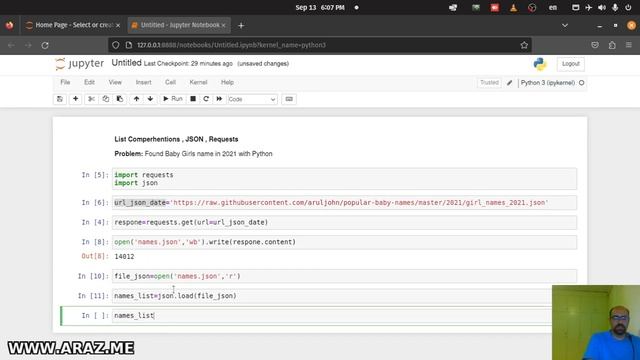
Task: Click the Logout button
Action: pyautogui.click(x=571, y=64)
